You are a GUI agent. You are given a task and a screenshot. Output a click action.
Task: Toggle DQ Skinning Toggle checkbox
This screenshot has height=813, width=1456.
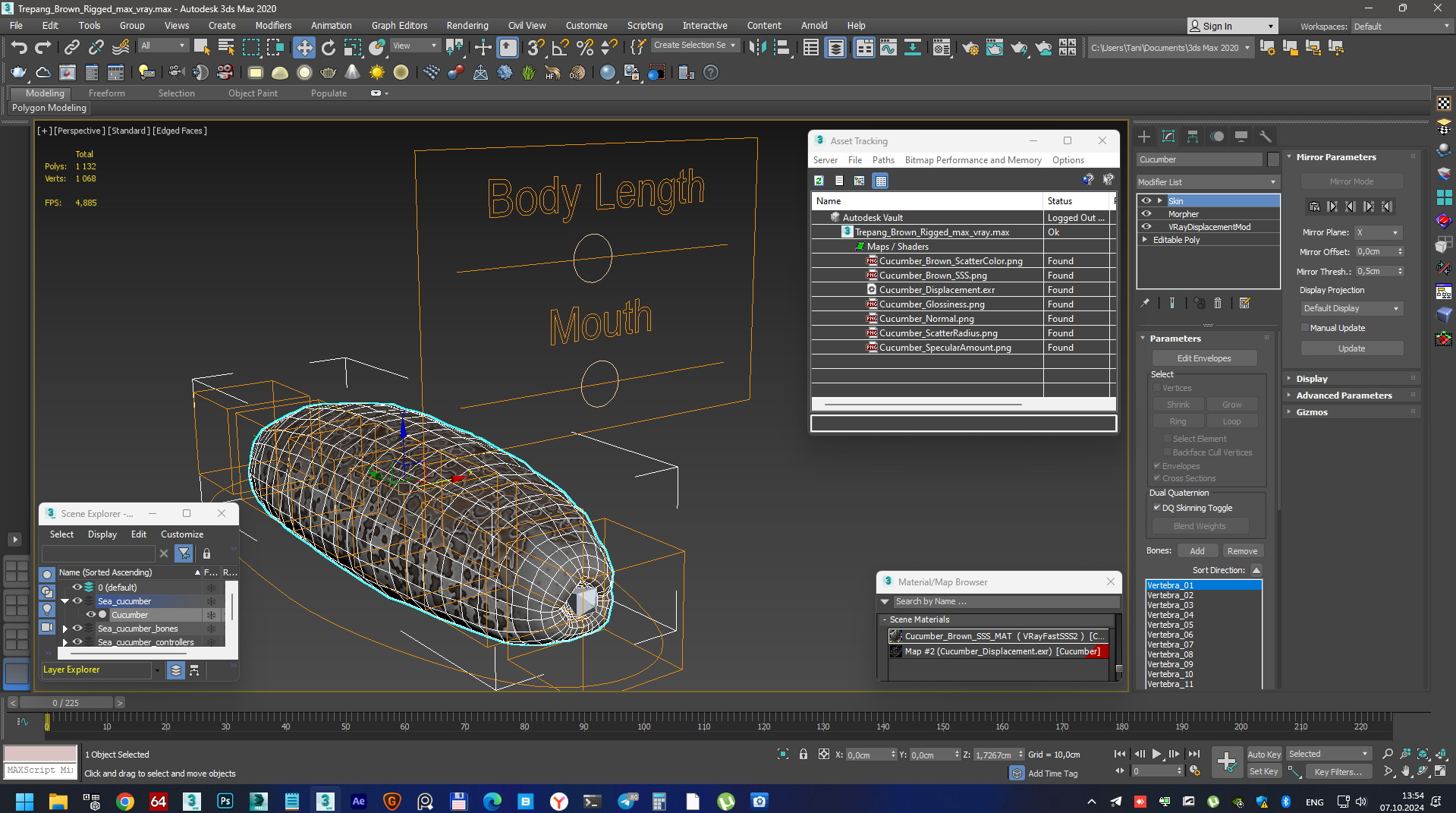coord(1156,508)
